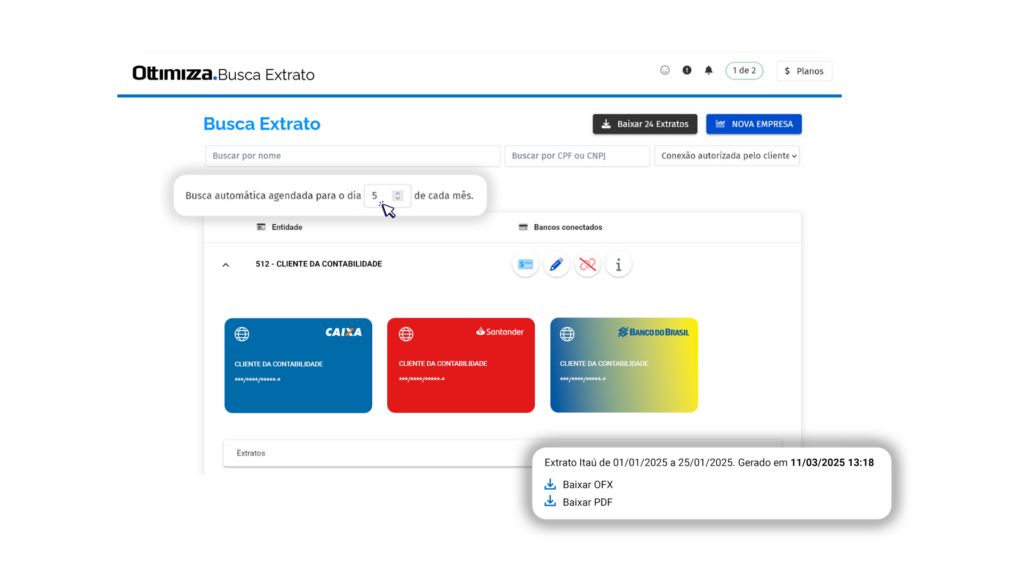Edit client 512 with the pencil icon
Image resolution: width=1024 pixels, height=576 pixels.
(557, 265)
